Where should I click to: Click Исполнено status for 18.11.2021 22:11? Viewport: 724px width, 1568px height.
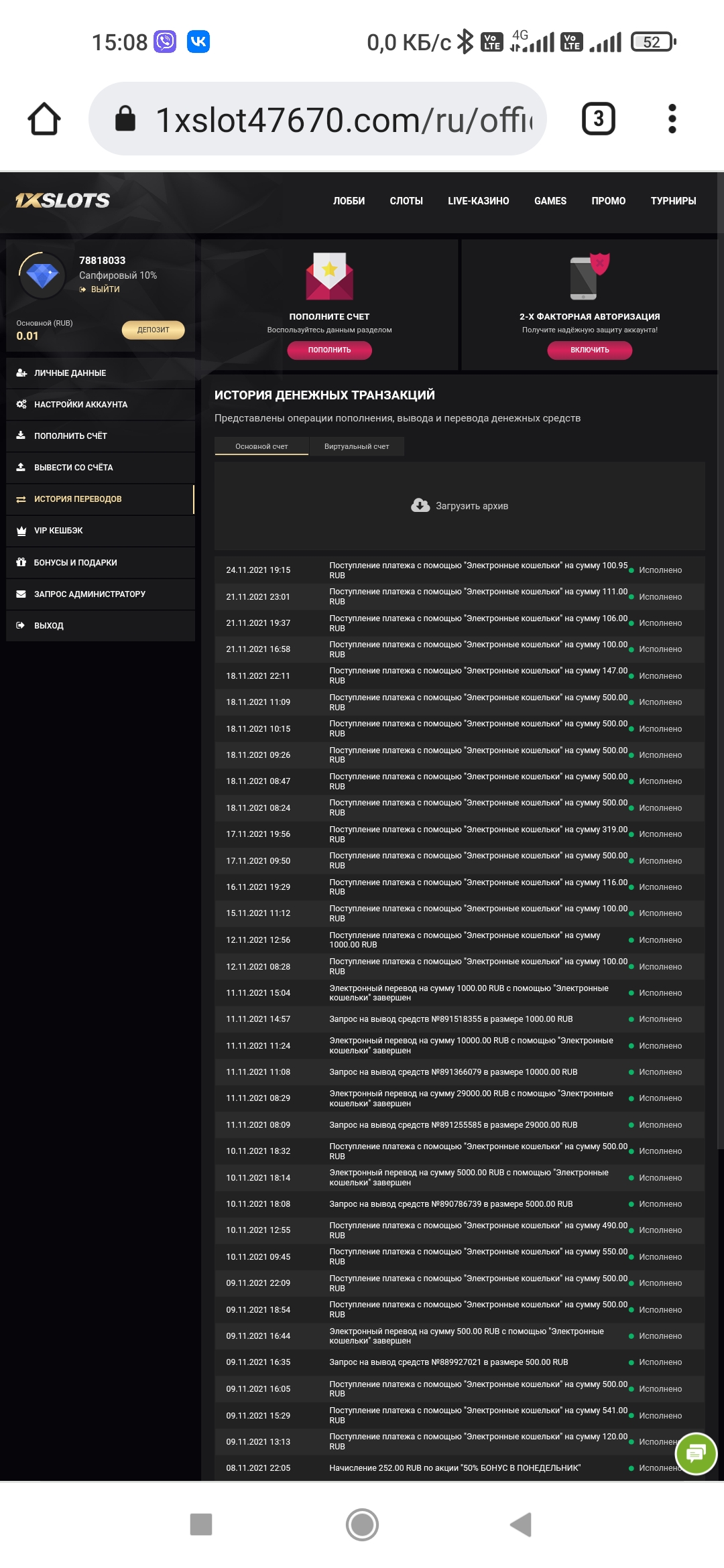660,676
